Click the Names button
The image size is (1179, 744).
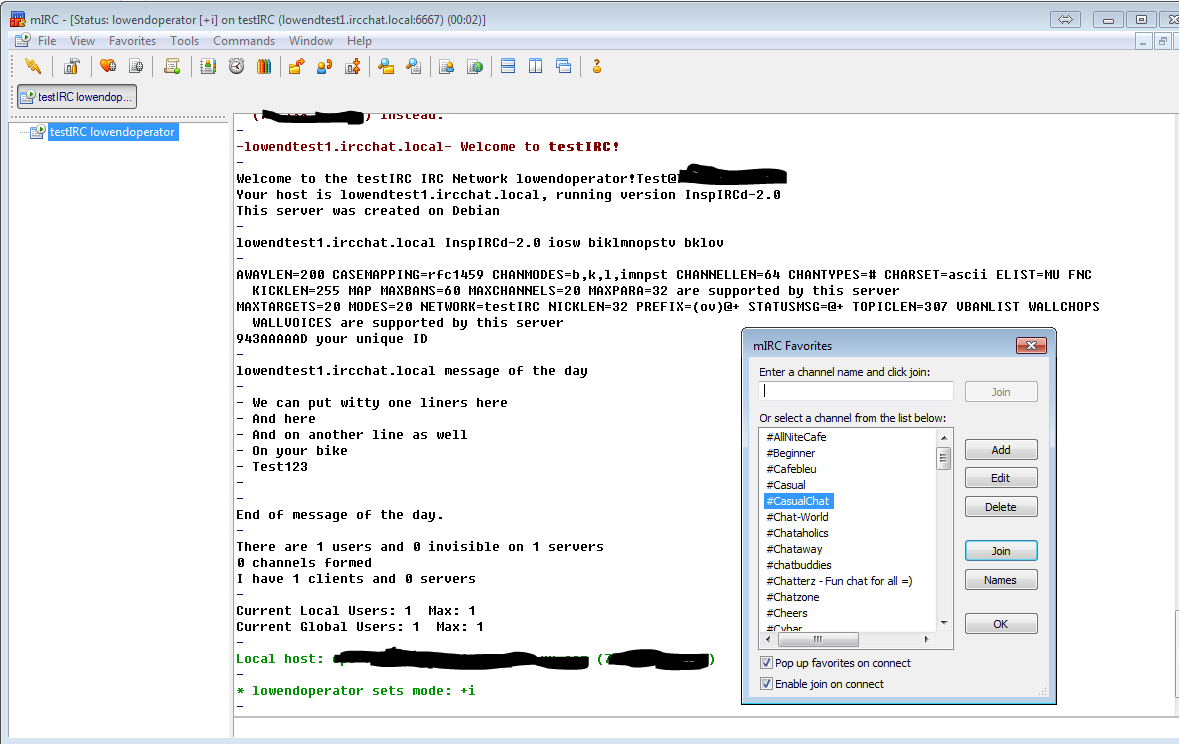click(x=1001, y=579)
